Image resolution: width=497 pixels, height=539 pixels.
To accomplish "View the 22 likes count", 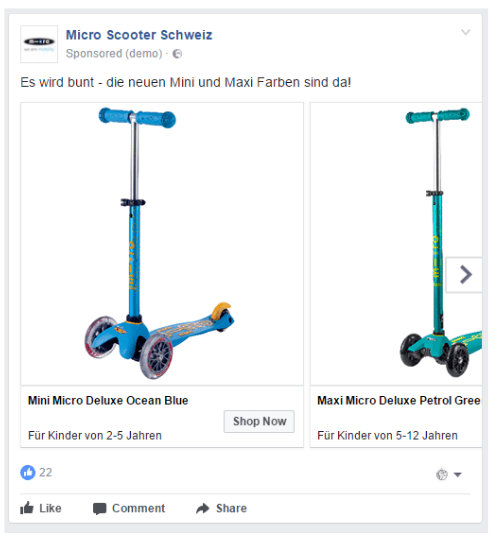I will click(x=45, y=473).
